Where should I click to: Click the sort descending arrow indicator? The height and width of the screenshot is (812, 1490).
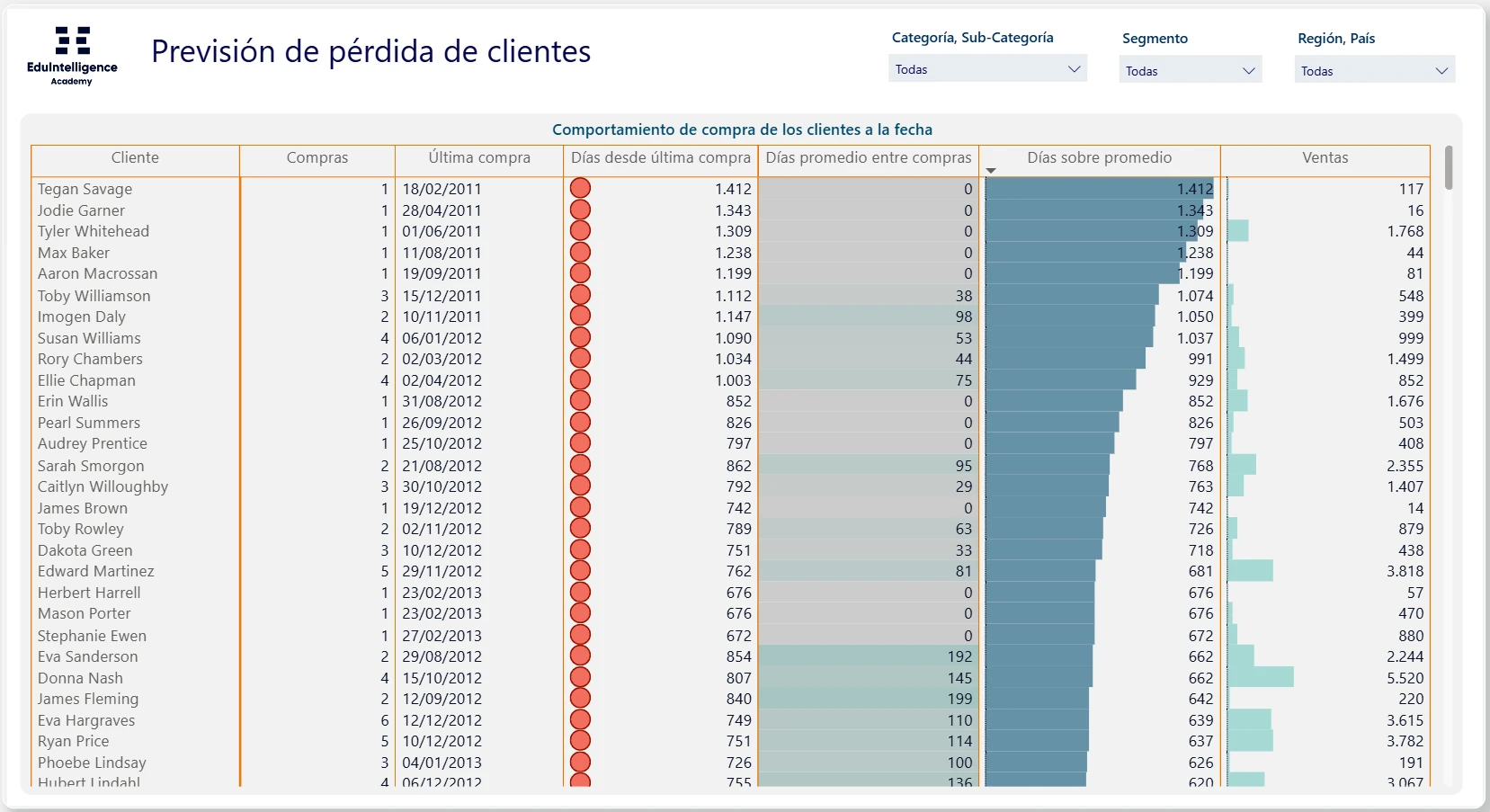[x=991, y=171]
